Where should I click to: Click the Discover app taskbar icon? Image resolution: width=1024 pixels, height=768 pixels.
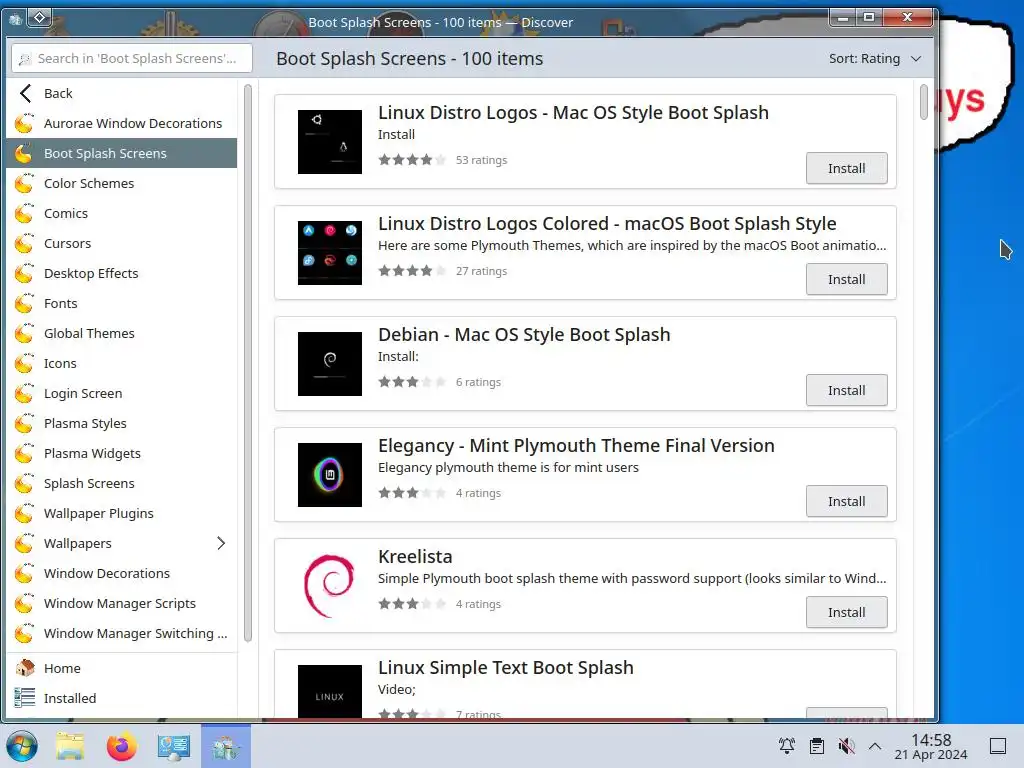pyautogui.click(x=226, y=746)
